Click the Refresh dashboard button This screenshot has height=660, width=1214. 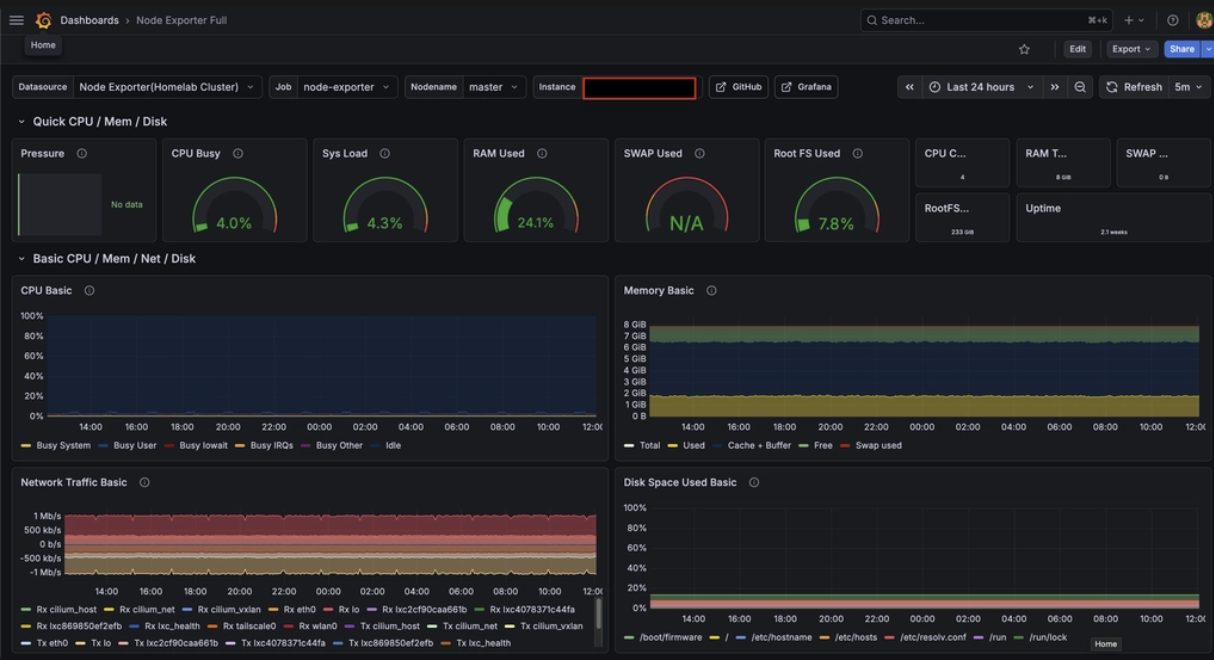click(1134, 87)
